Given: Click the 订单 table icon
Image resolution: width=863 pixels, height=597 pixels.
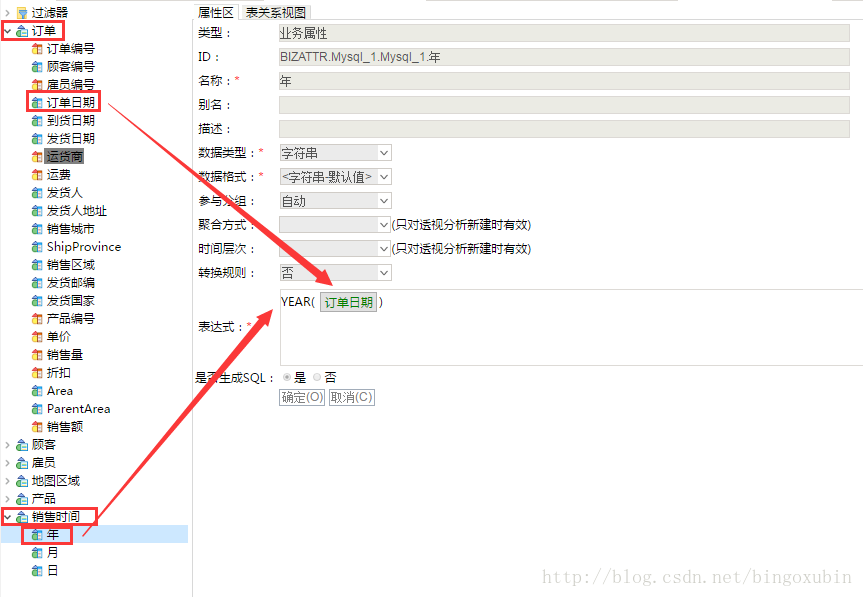Looking at the screenshot, I should (x=22, y=31).
